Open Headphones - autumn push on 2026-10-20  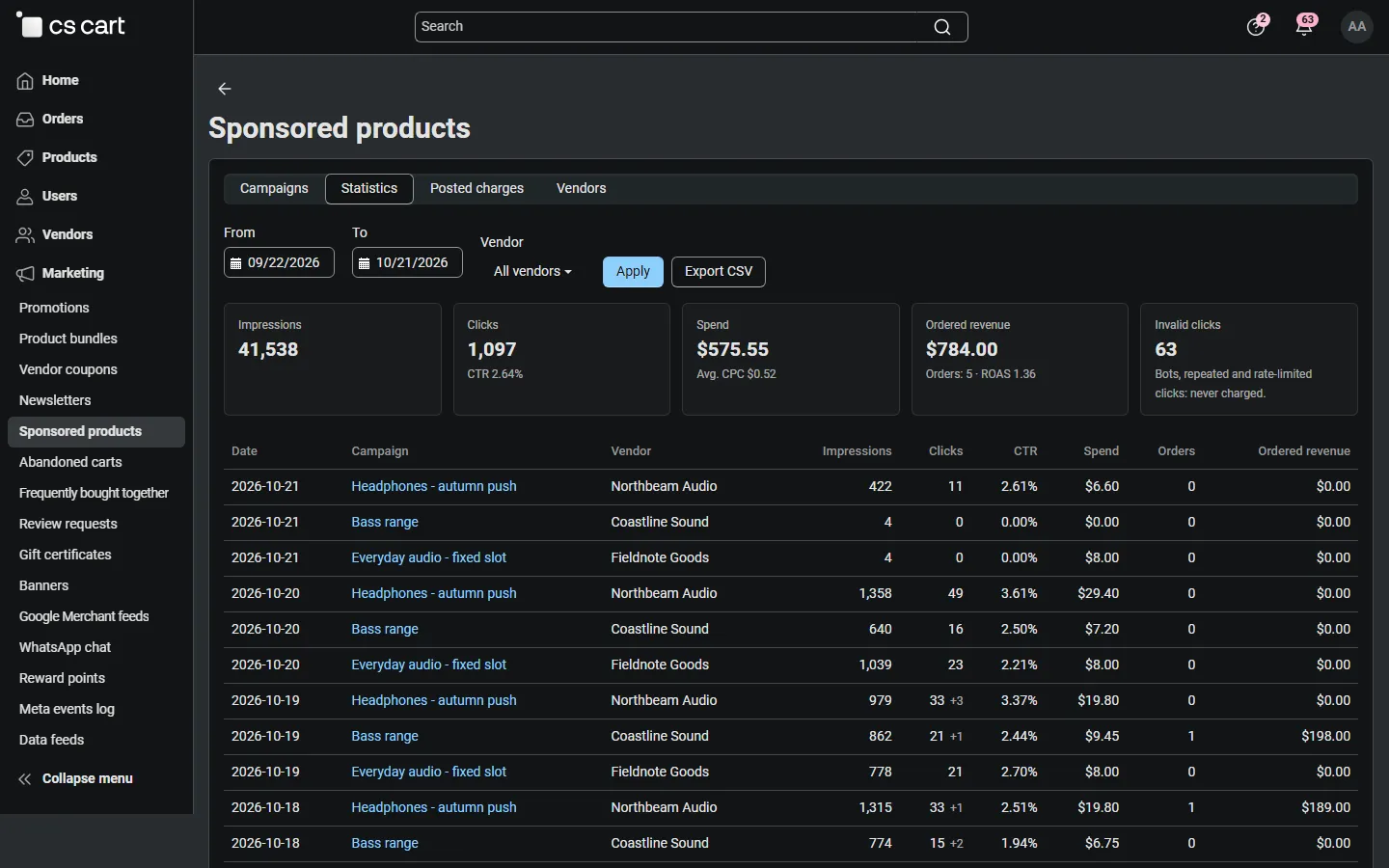pos(434,593)
